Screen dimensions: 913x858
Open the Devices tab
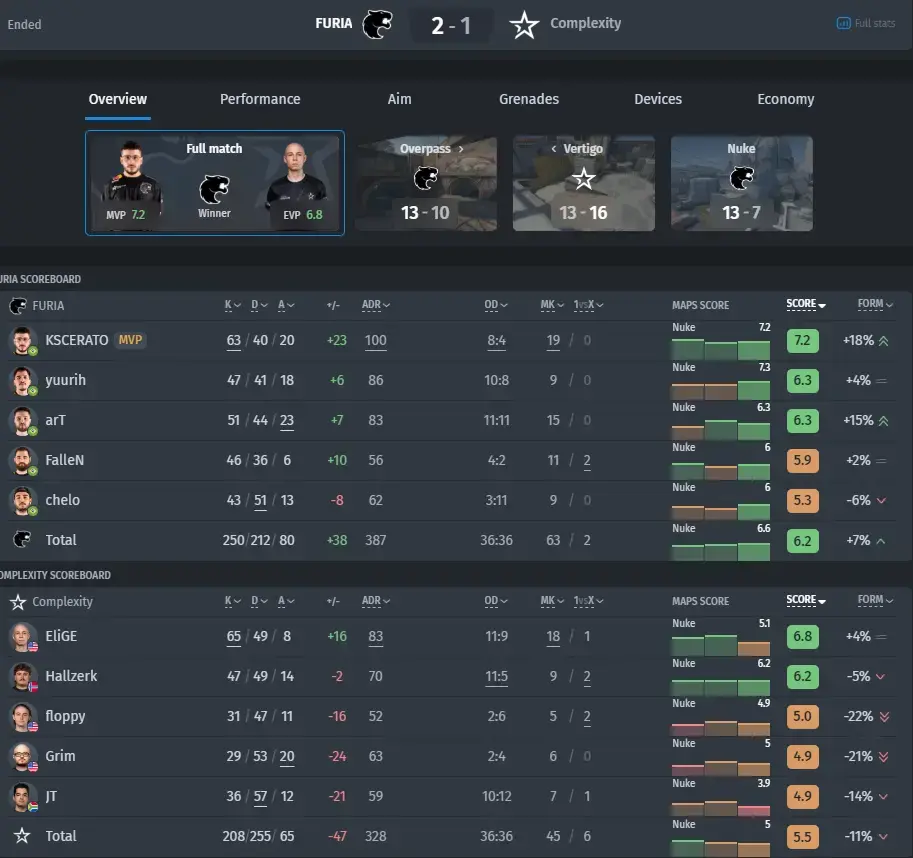click(x=658, y=100)
